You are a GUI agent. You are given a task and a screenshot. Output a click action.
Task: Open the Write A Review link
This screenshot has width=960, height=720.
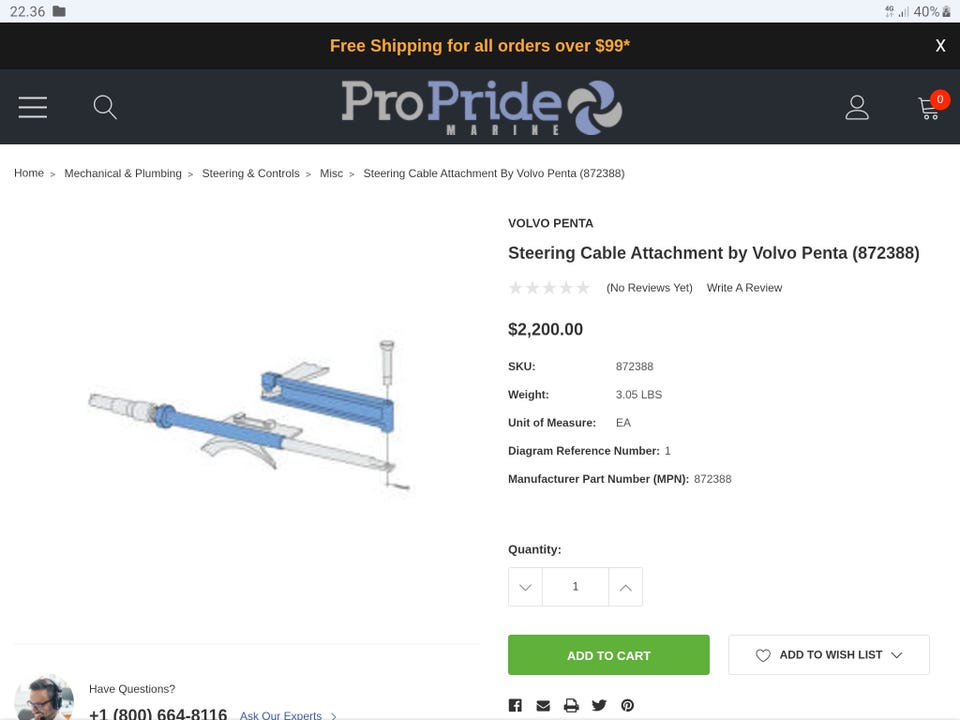pos(744,288)
